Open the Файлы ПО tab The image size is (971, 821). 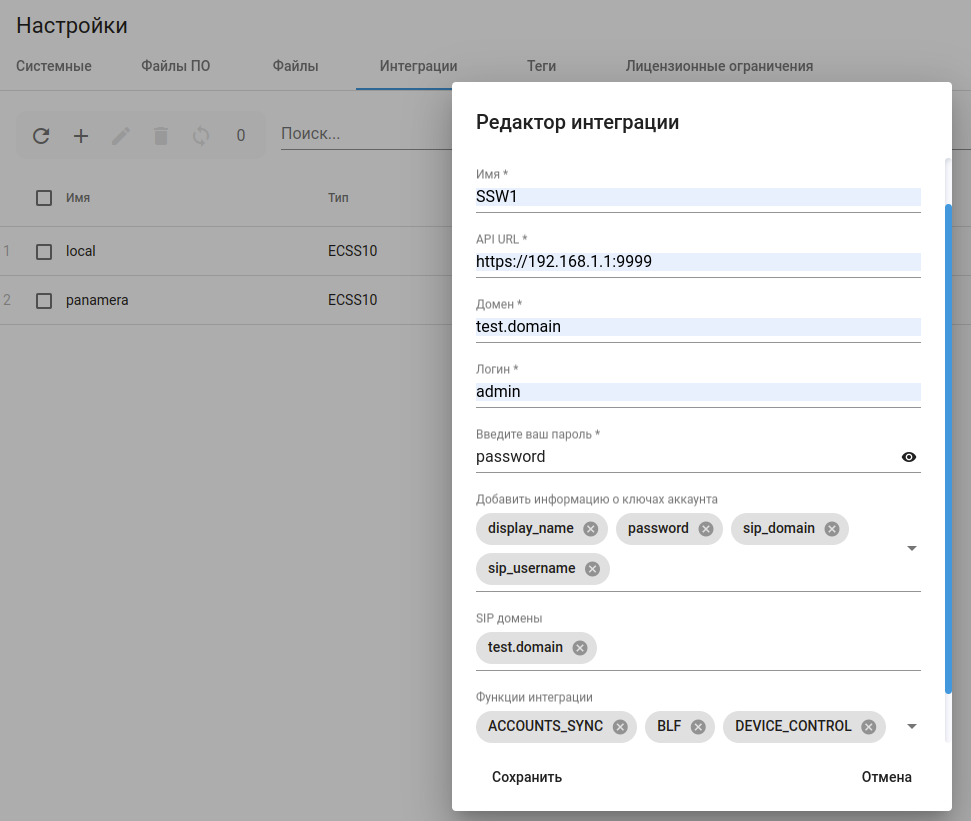[175, 66]
